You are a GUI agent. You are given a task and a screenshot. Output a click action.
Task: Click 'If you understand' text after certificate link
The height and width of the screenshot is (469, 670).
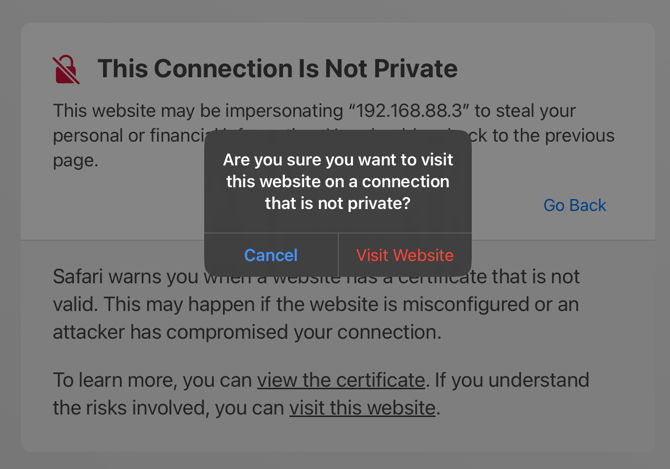pyautogui.click(x=512, y=380)
